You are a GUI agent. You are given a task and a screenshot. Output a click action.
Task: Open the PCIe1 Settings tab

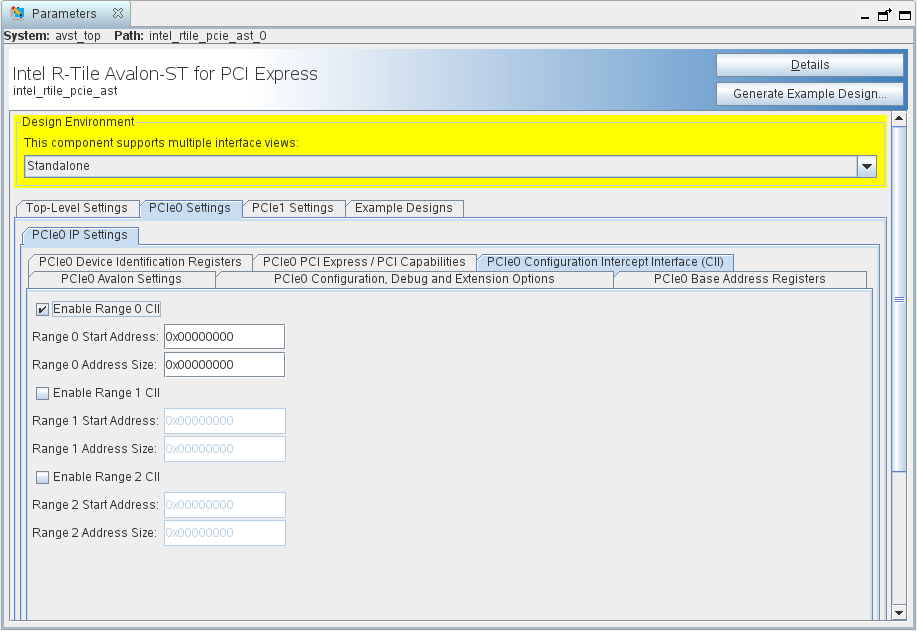pos(292,208)
